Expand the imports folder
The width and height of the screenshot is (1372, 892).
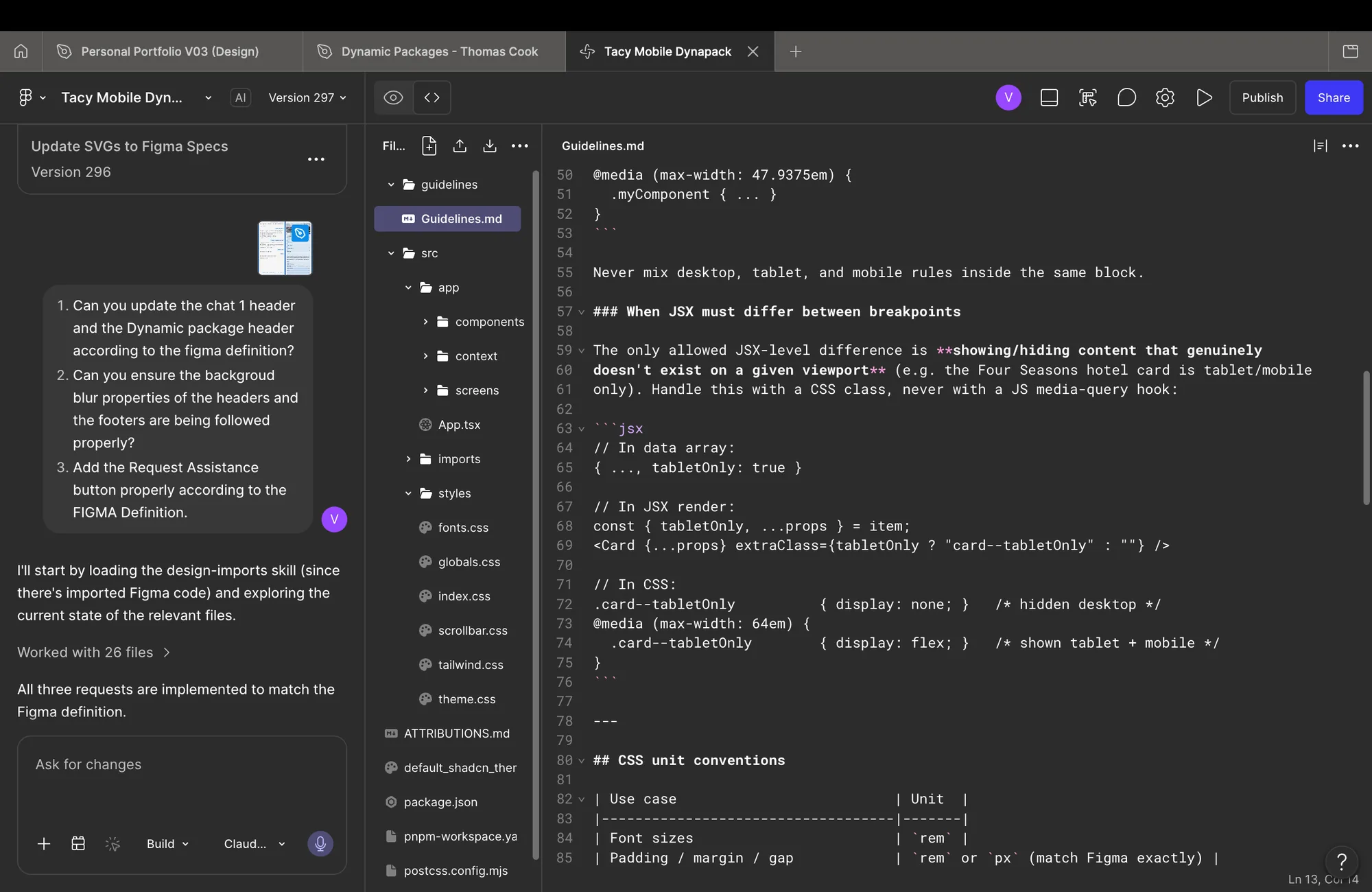click(x=408, y=459)
